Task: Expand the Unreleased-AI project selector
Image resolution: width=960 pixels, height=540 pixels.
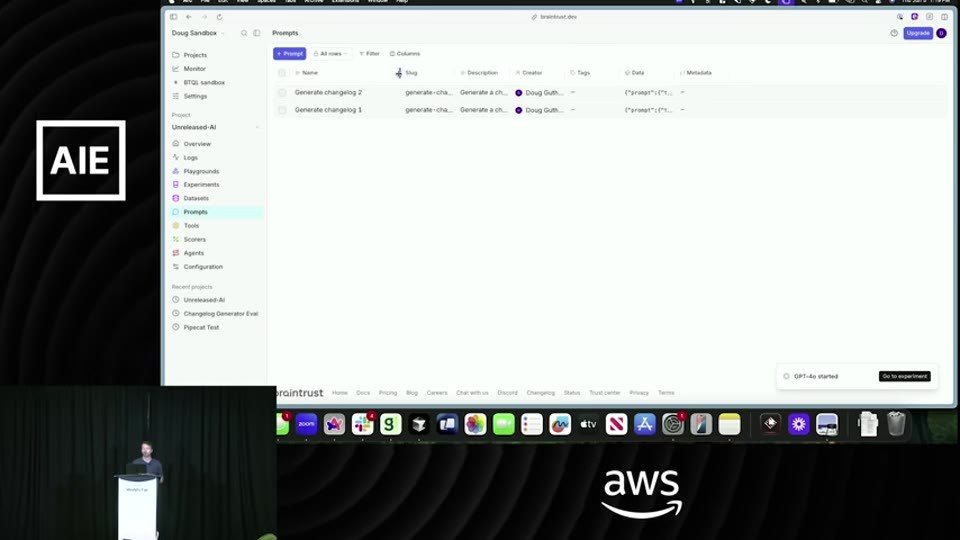Action: (216, 127)
